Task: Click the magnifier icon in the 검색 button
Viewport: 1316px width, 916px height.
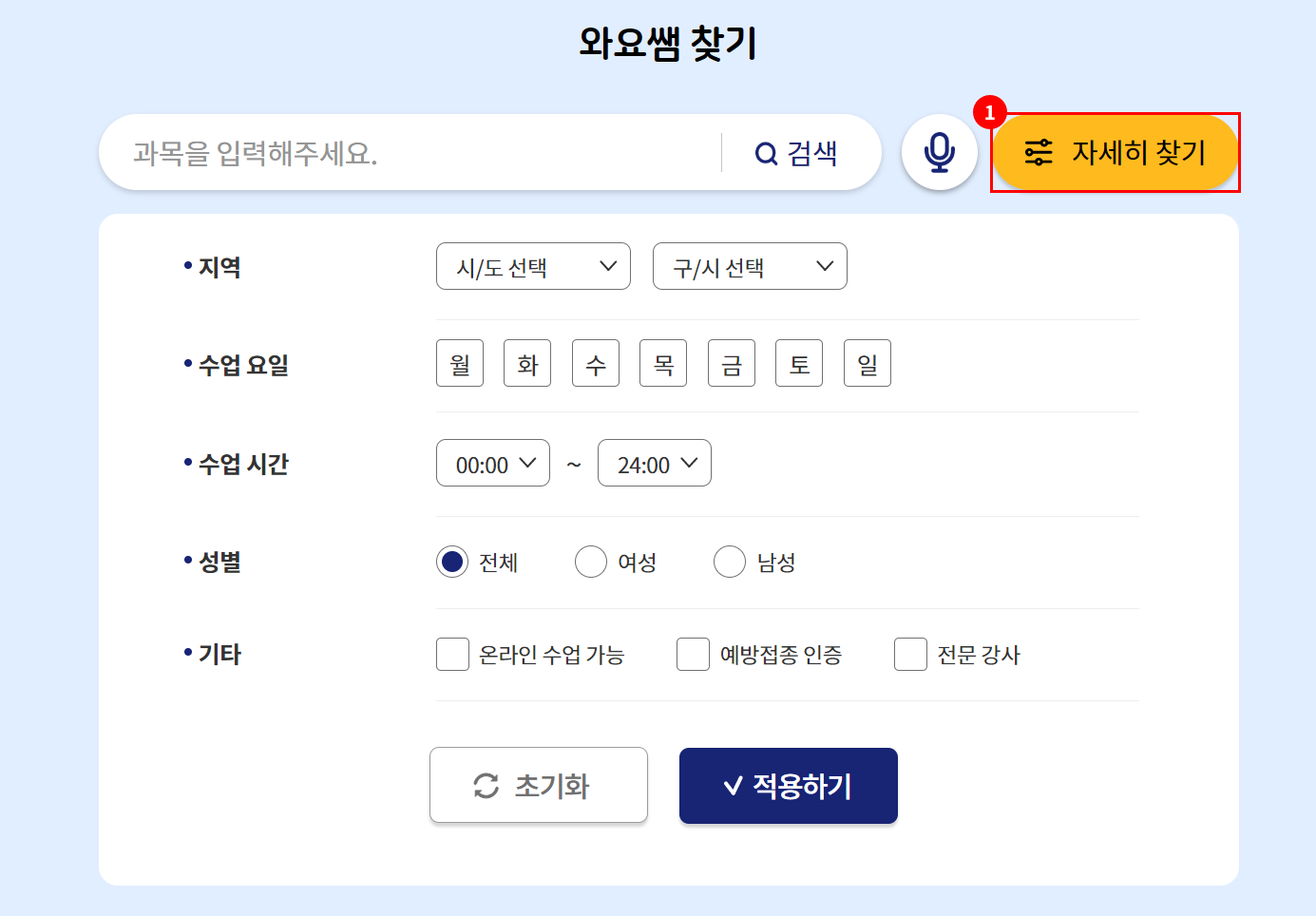Action: 766,153
